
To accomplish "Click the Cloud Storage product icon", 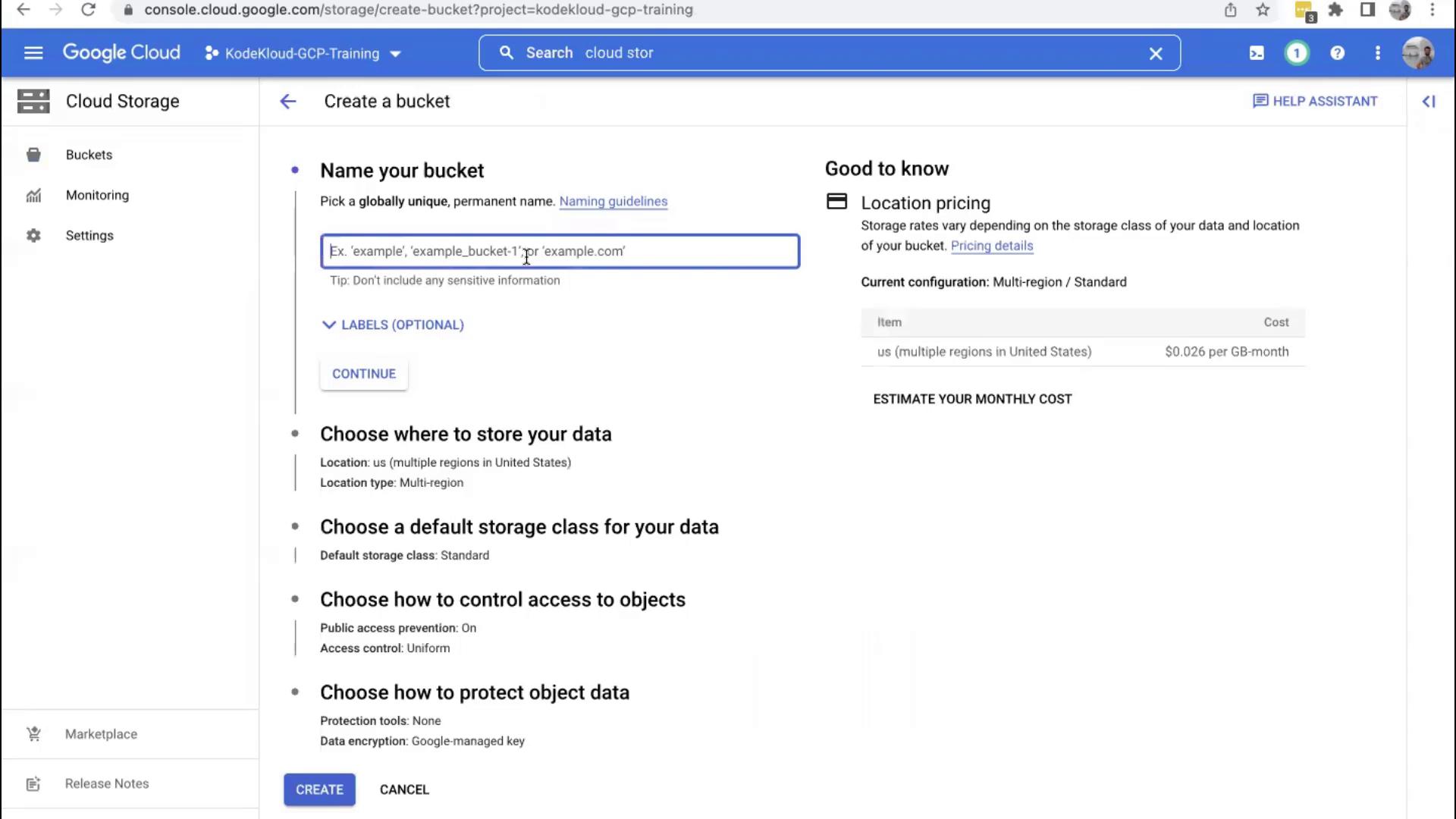I will (33, 102).
